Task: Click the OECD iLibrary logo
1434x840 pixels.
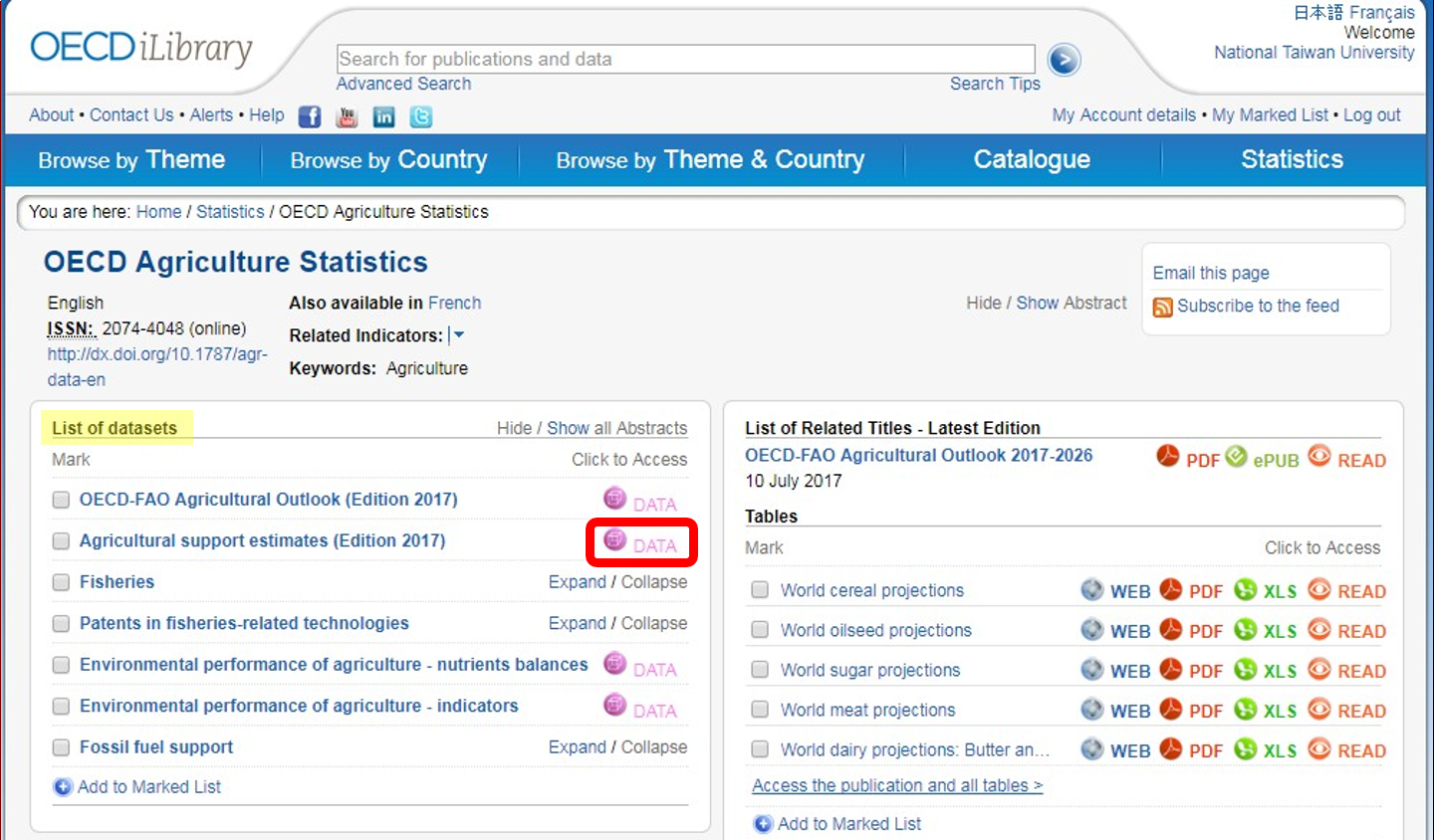Action: (141, 48)
